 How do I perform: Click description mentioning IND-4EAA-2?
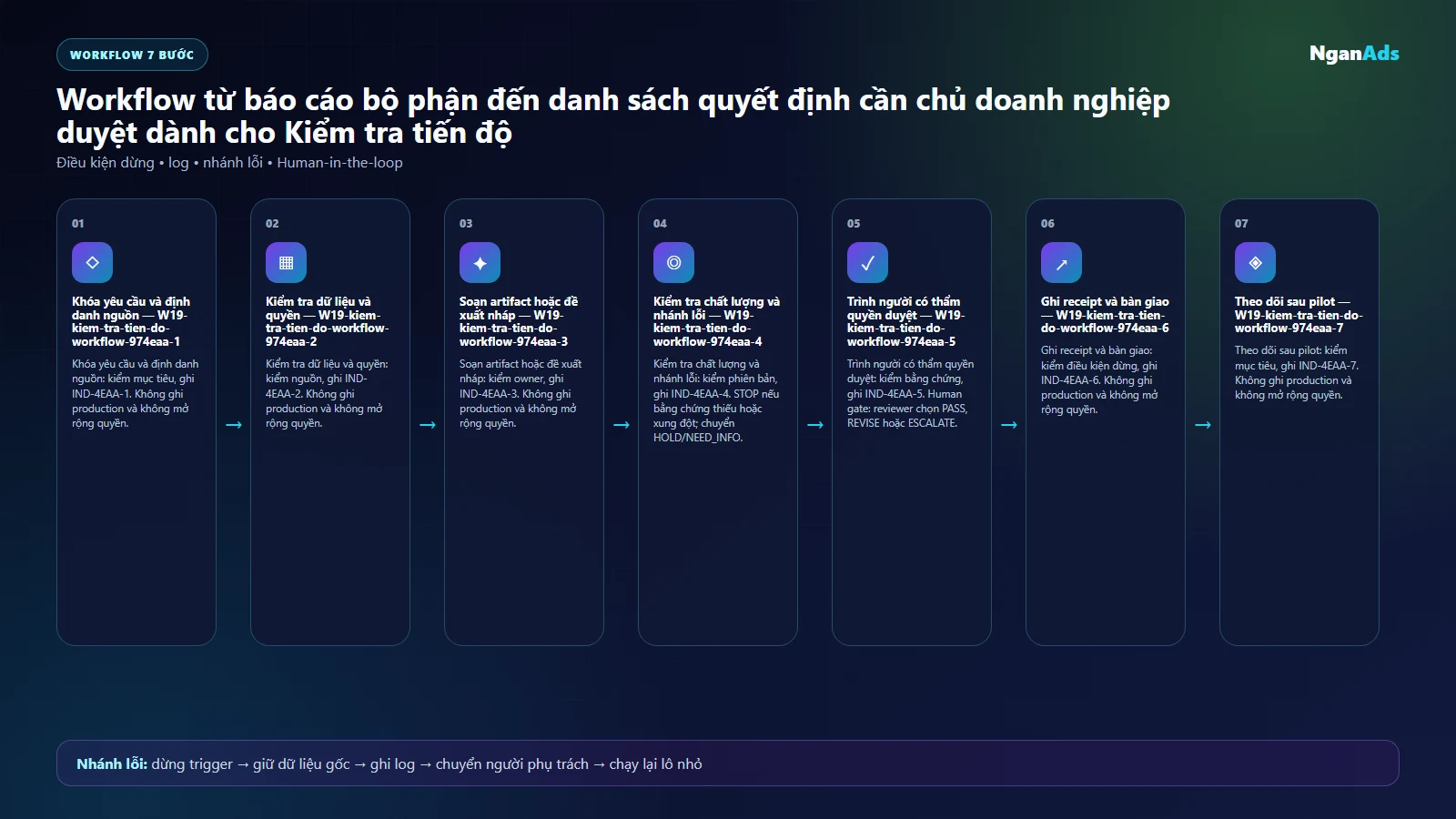point(328,394)
